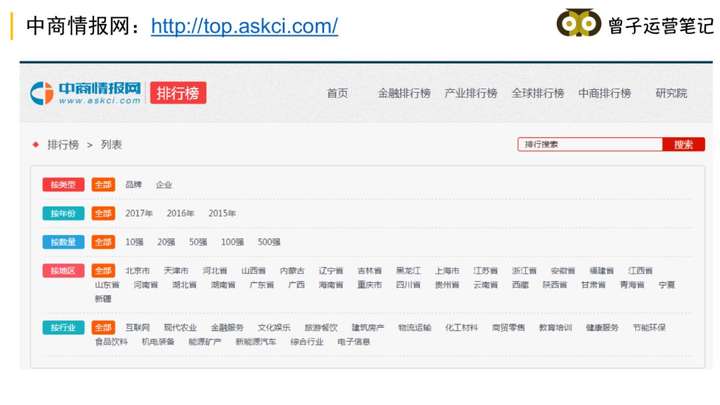
Task: Click the 中商情报网 site logo
Action: tap(86, 93)
